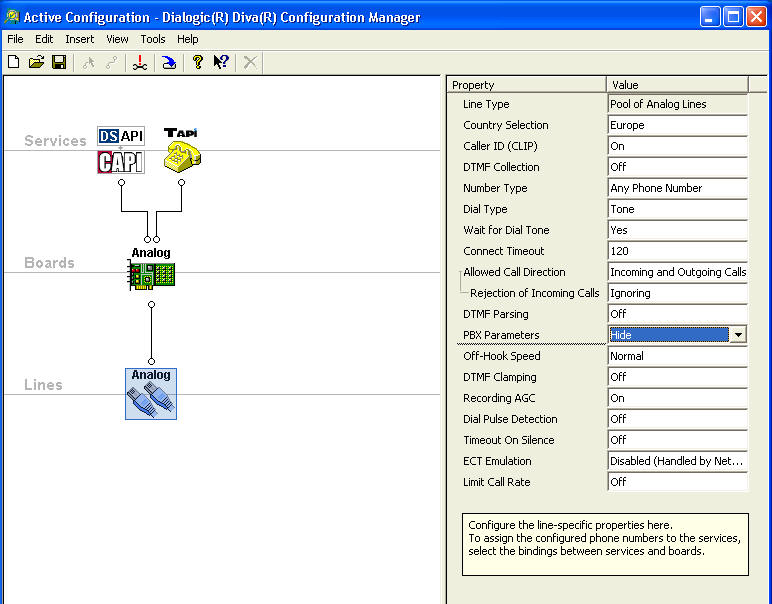Select the PBX Parameters property label
Image resolution: width=772 pixels, height=604 pixels.
(x=501, y=335)
